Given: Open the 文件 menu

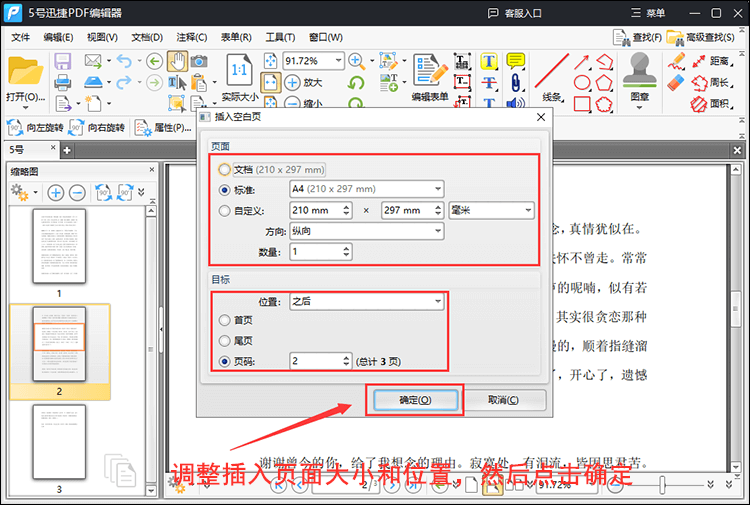Looking at the screenshot, I should 21,37.
